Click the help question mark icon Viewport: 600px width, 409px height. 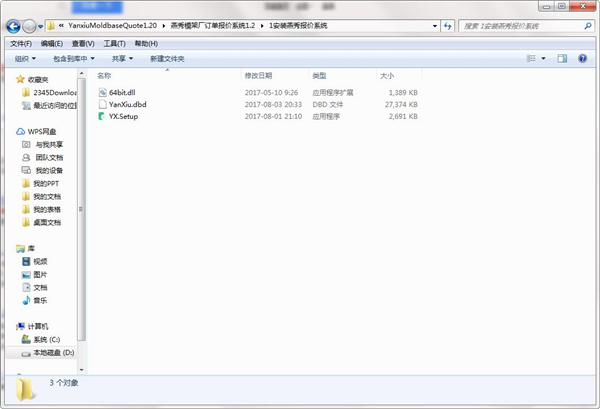tap(585, 59)
